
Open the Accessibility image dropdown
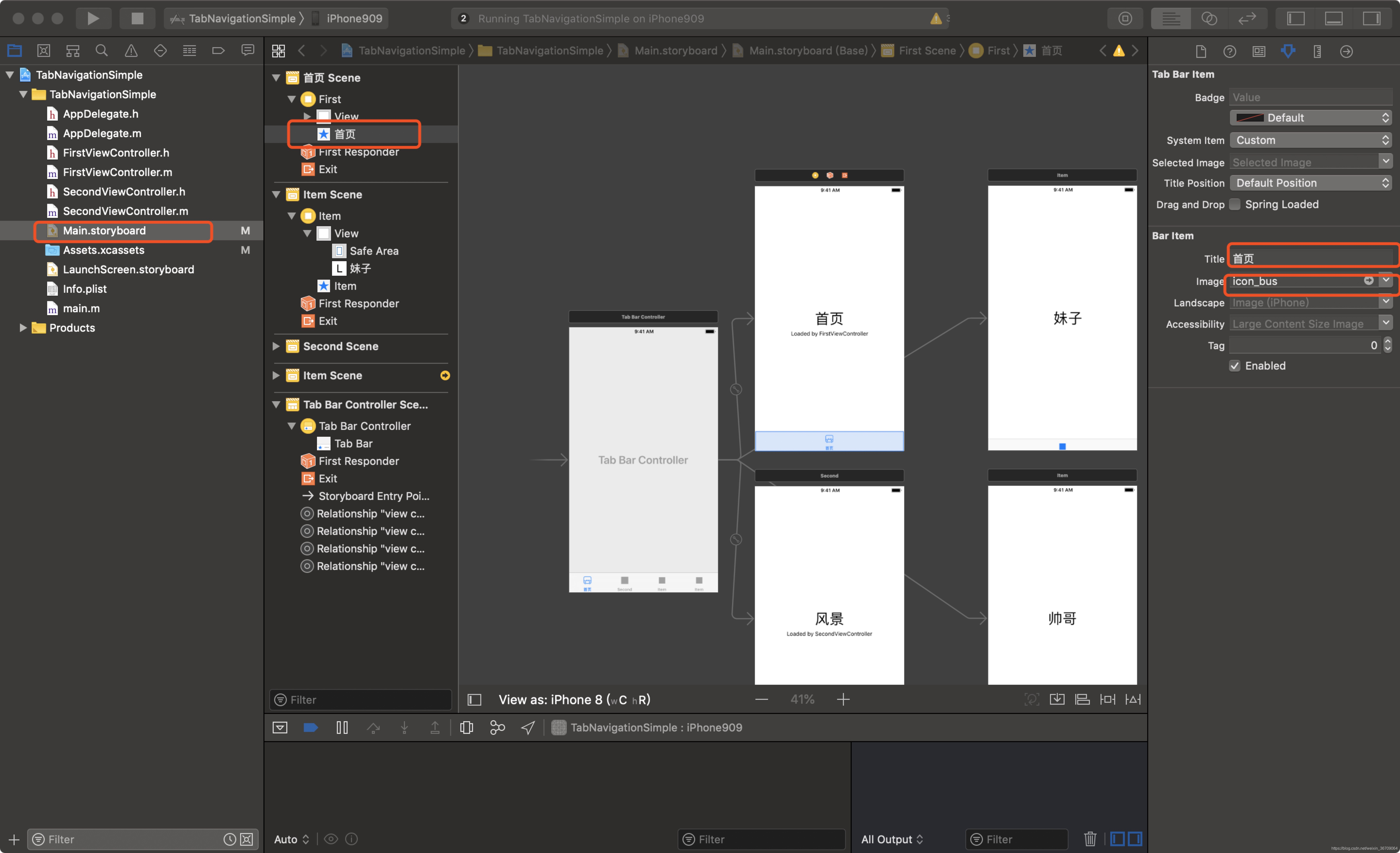click(1386, 323)
